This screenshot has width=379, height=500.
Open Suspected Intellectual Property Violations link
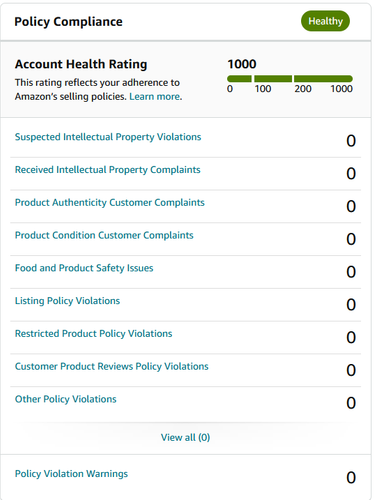[x=108, y=137]
